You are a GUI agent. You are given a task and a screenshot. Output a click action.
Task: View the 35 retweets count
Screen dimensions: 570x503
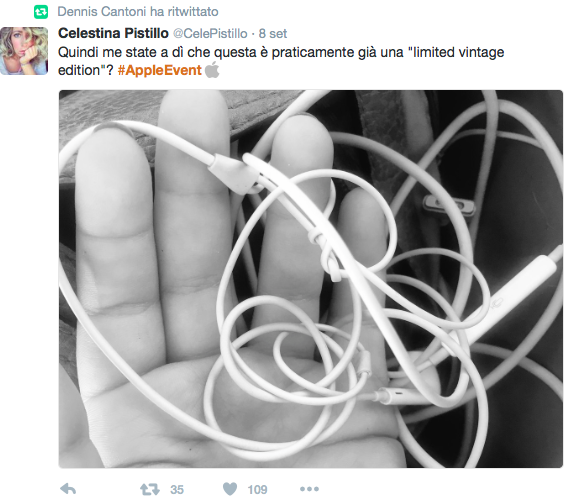(x=177, y=490)
